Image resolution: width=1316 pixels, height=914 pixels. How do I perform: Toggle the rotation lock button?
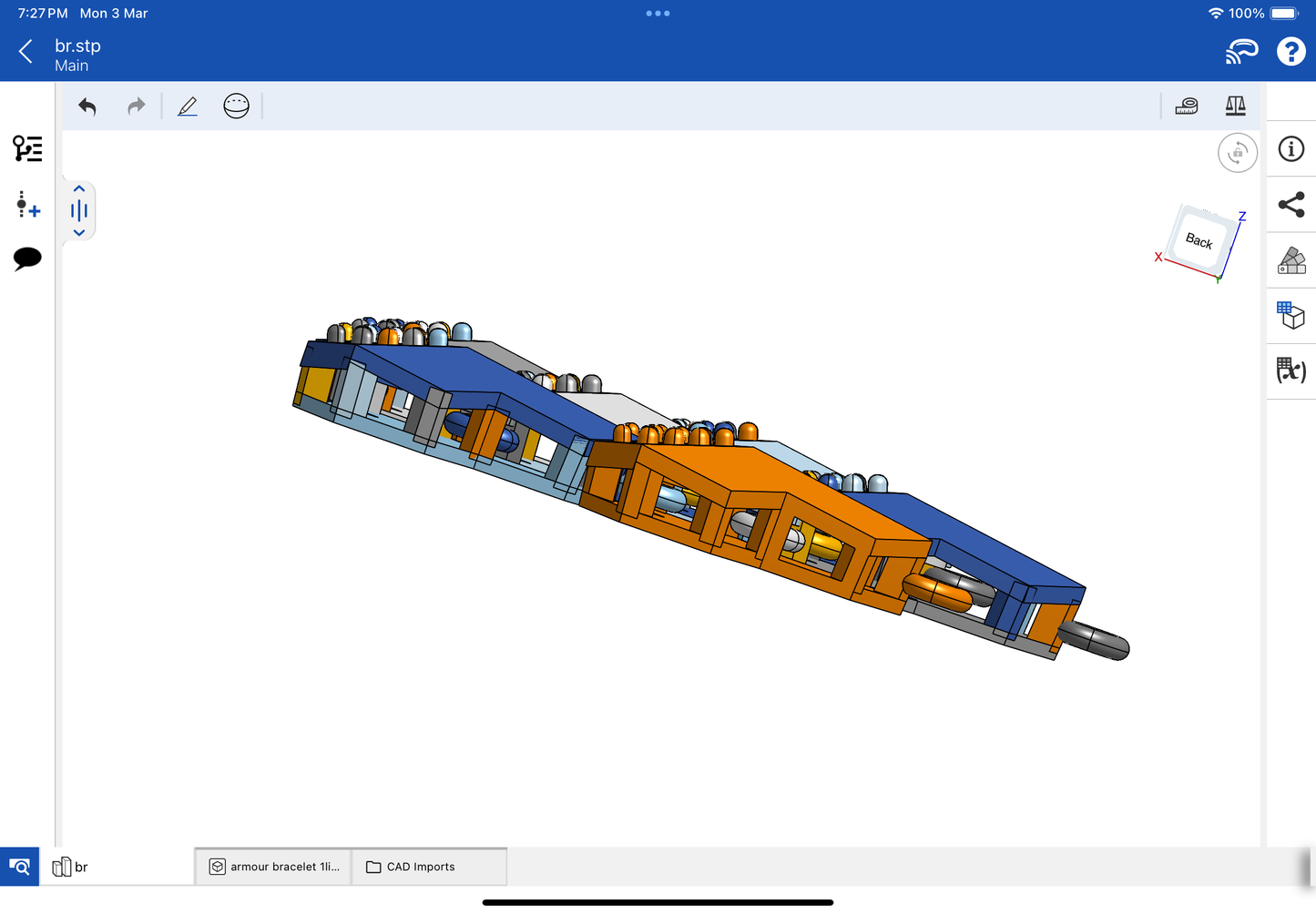[x=1237, y=153]
